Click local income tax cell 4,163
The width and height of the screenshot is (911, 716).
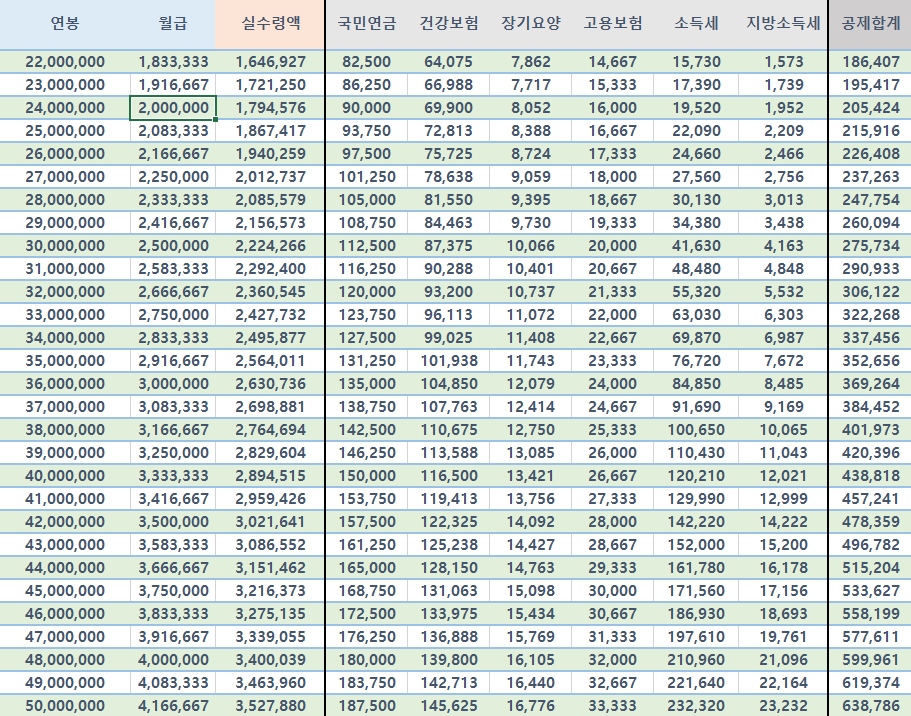click(783, 246)
